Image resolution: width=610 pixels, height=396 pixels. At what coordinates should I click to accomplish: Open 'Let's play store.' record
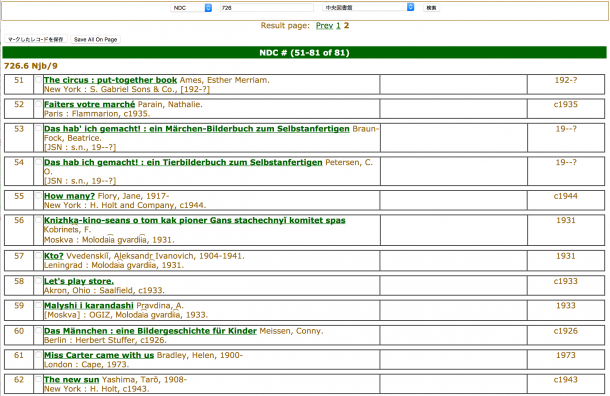coord(79,281)
